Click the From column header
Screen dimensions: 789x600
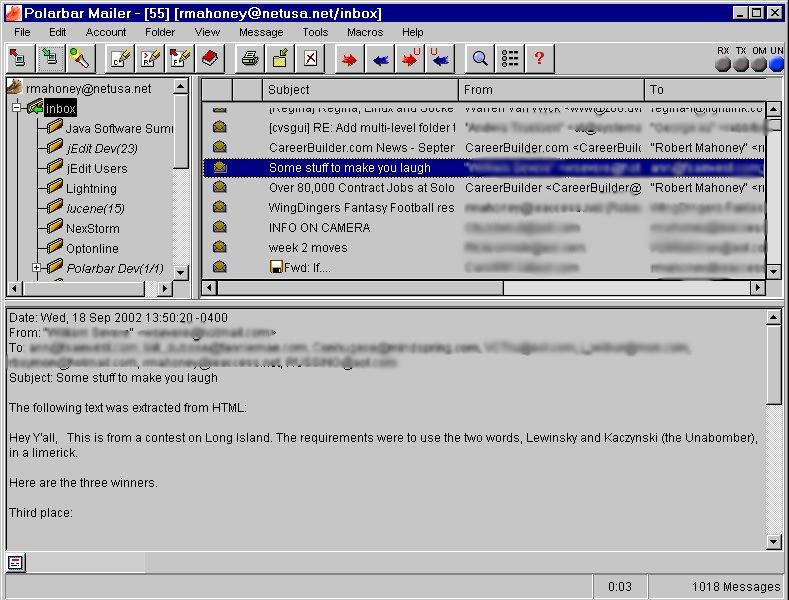point(551,90)
